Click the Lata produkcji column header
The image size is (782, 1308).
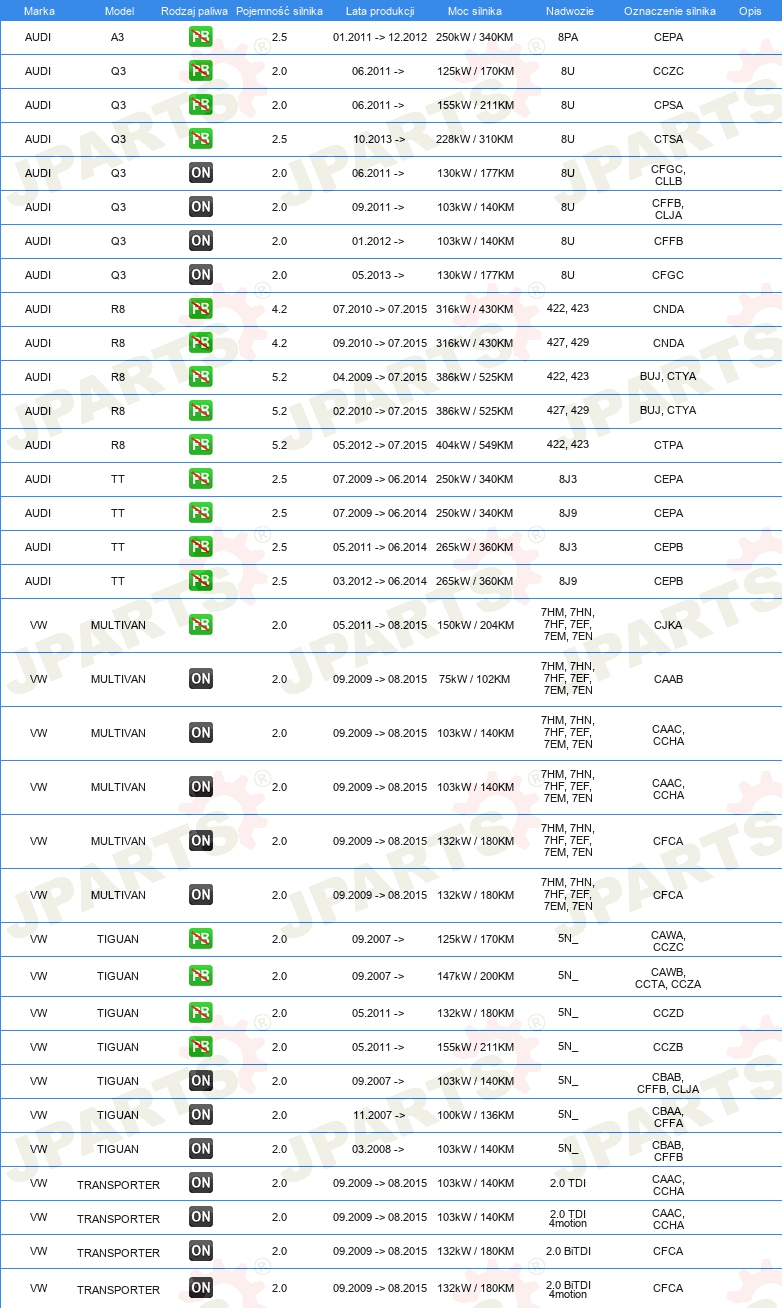tap(380, 10)
